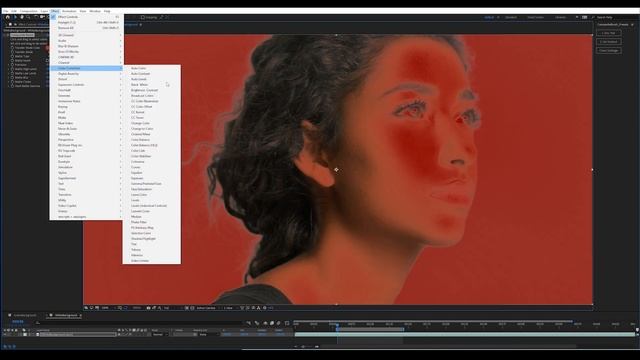Select the Selection tool arrow

tap(15, 17)
